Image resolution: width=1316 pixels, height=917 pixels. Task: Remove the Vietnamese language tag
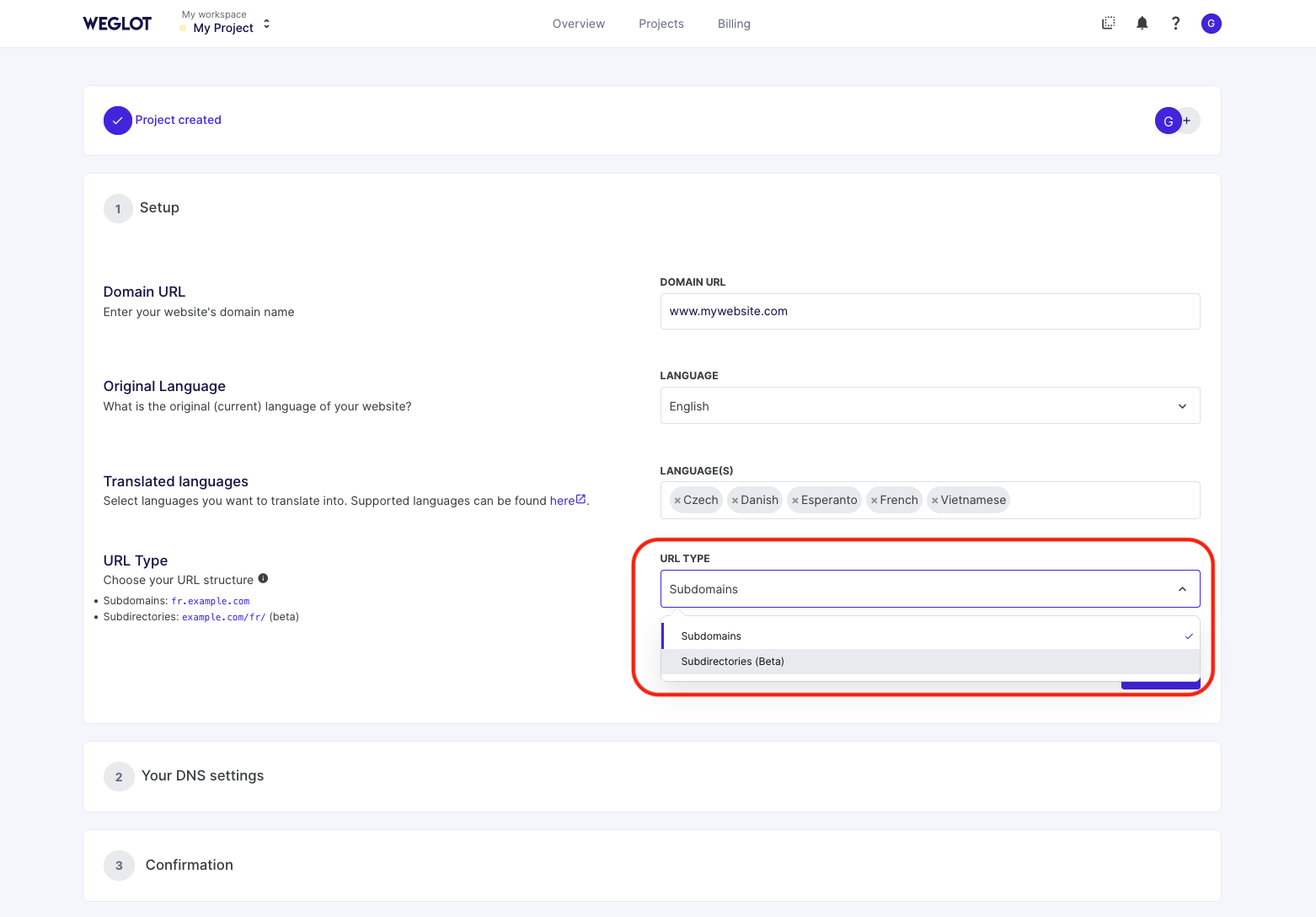pos(936,499)
